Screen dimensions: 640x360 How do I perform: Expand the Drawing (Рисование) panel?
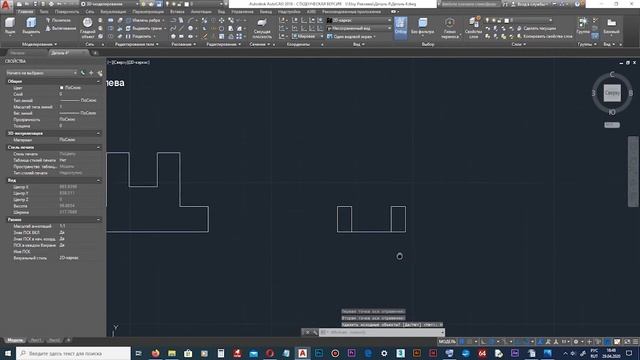point(183,44)
